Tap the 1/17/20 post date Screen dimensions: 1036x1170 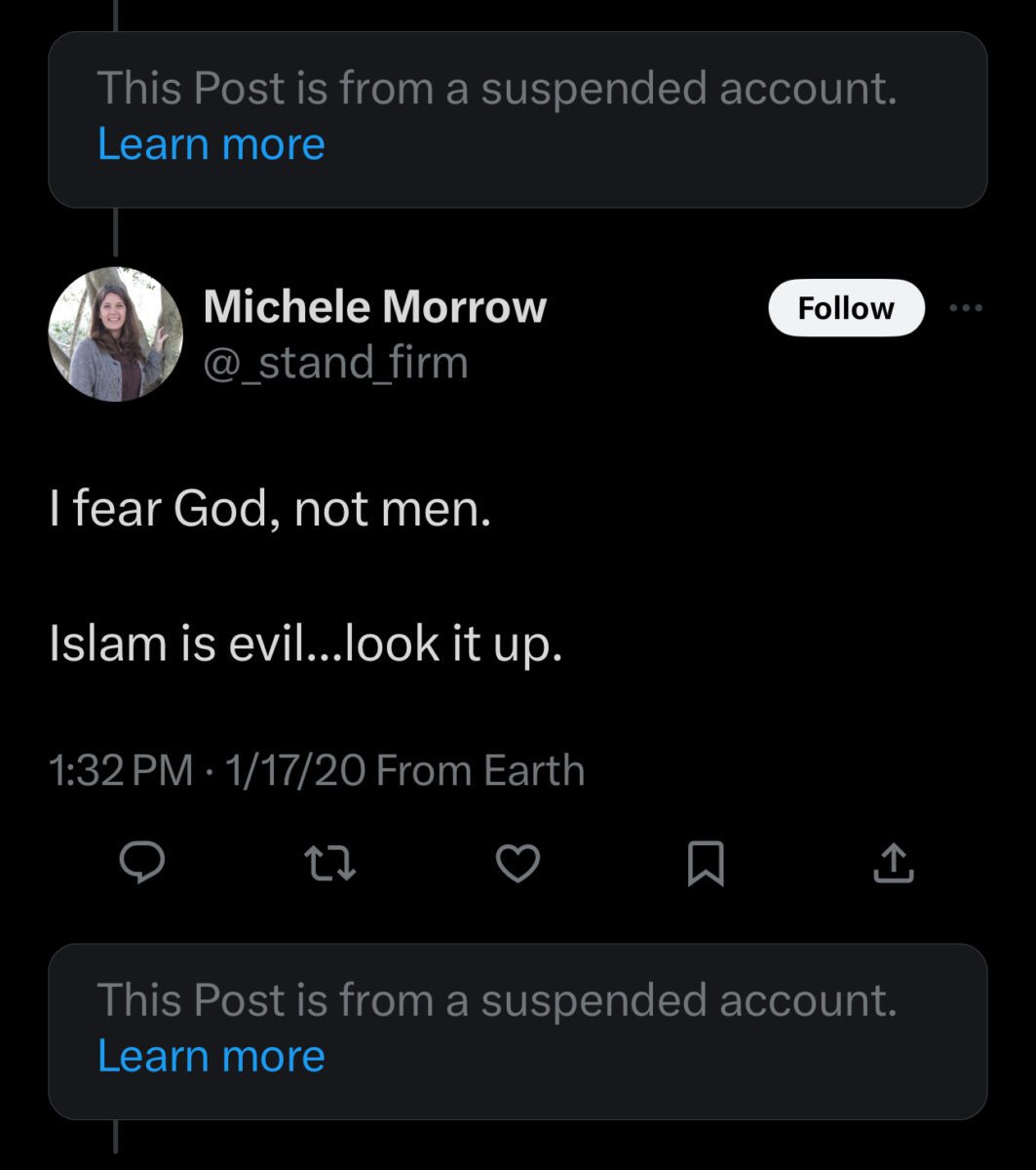point(295,771)
